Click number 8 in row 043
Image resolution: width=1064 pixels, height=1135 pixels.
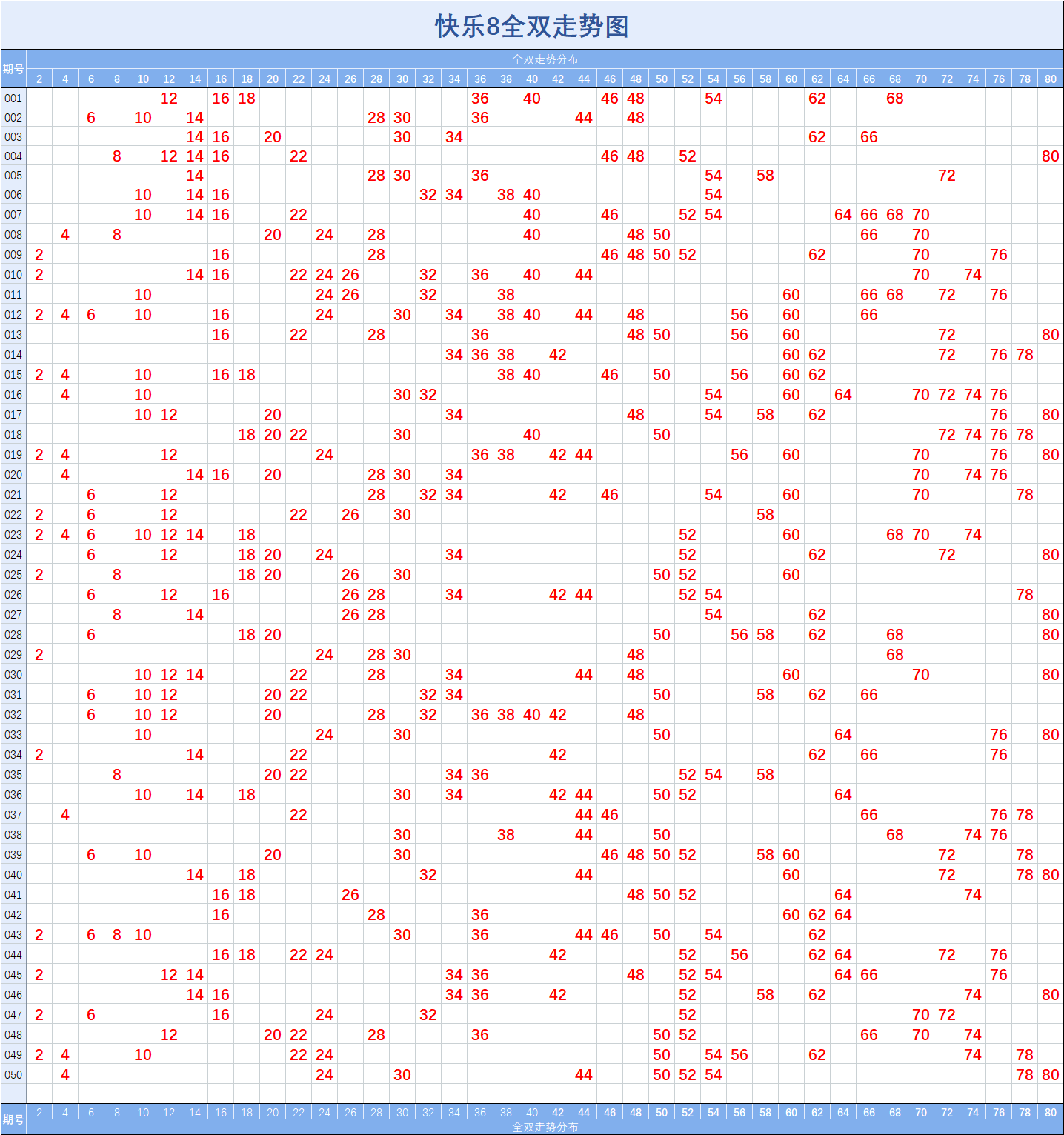coord(117,935)
